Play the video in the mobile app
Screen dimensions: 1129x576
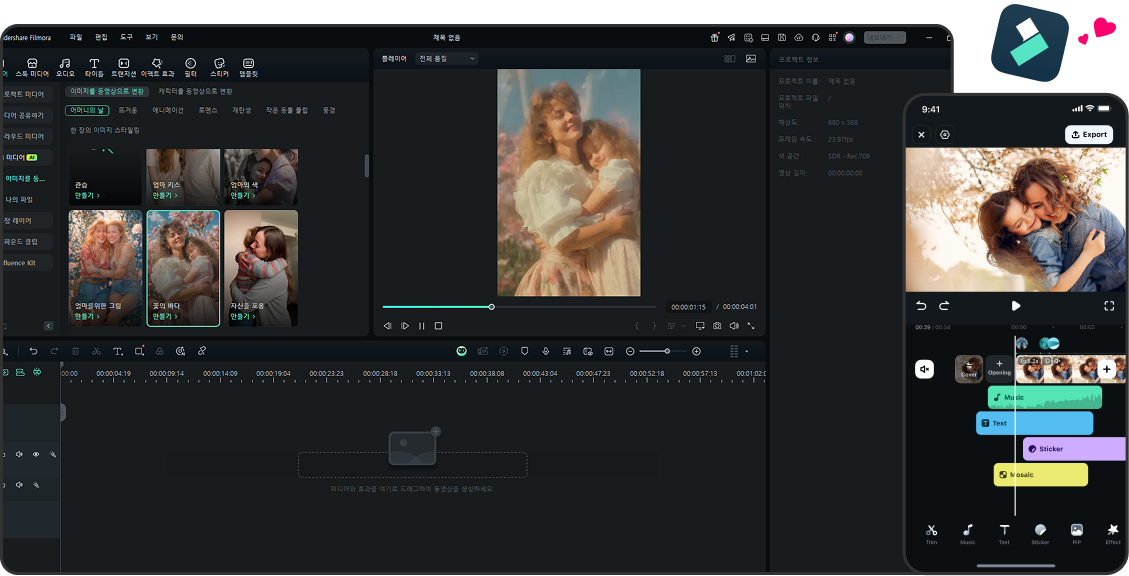(x=1015, y=306)
